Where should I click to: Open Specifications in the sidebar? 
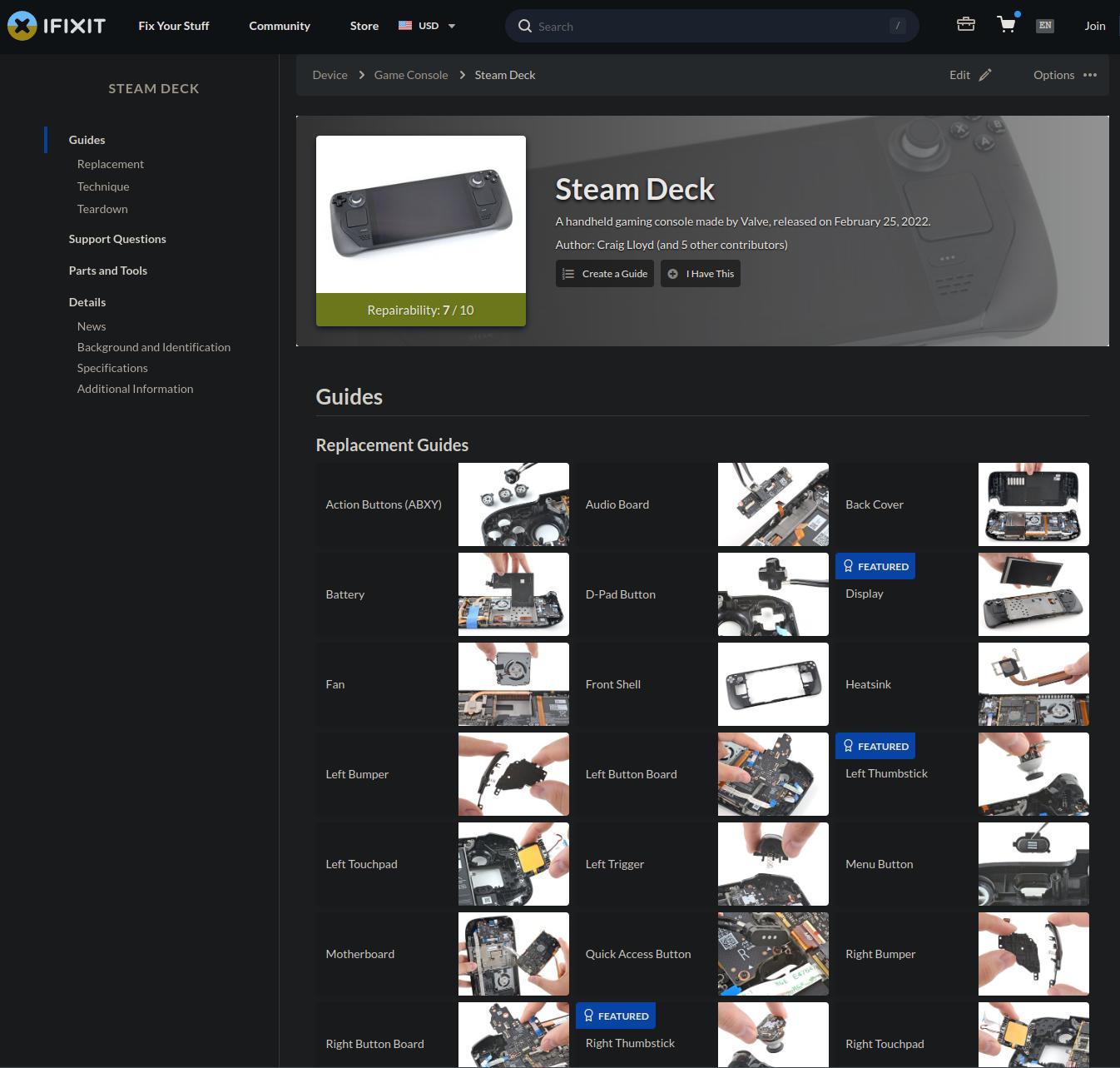[112, 368]
